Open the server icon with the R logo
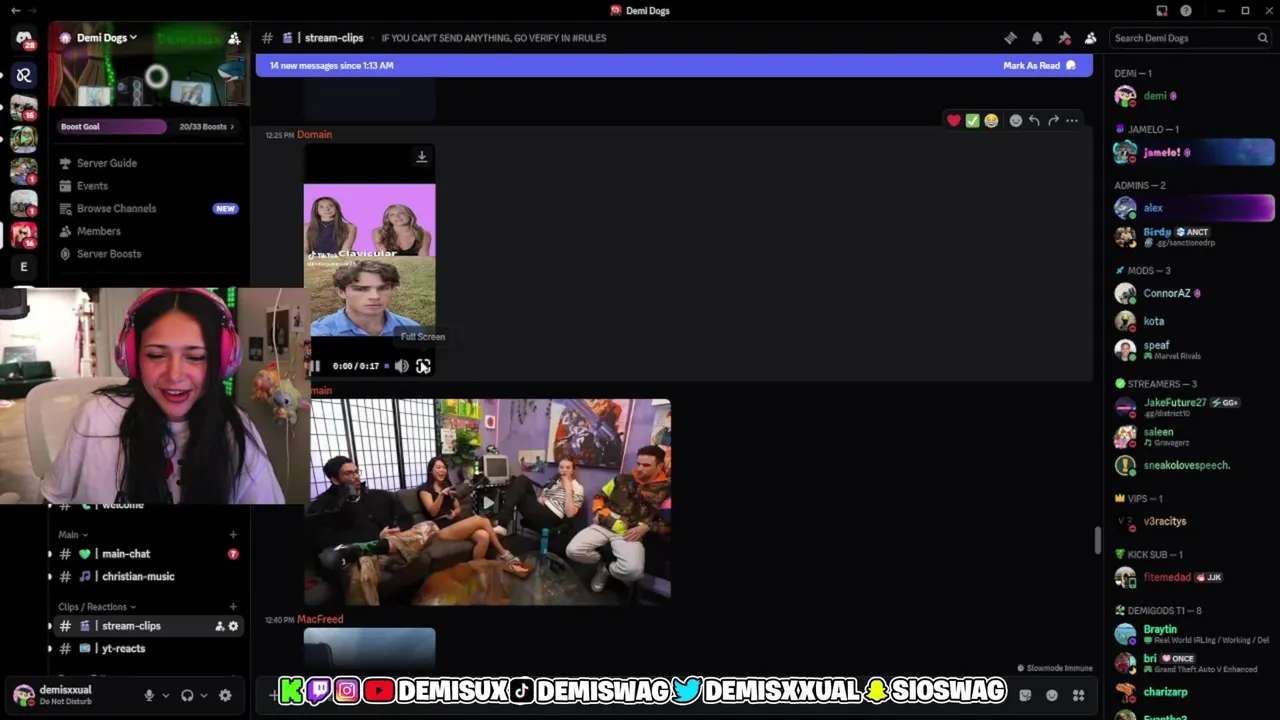 coord(24,75)
